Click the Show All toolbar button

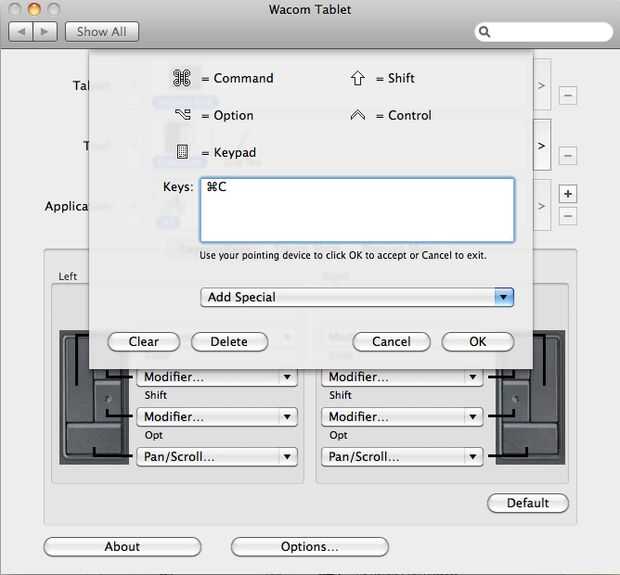point(102,32)
